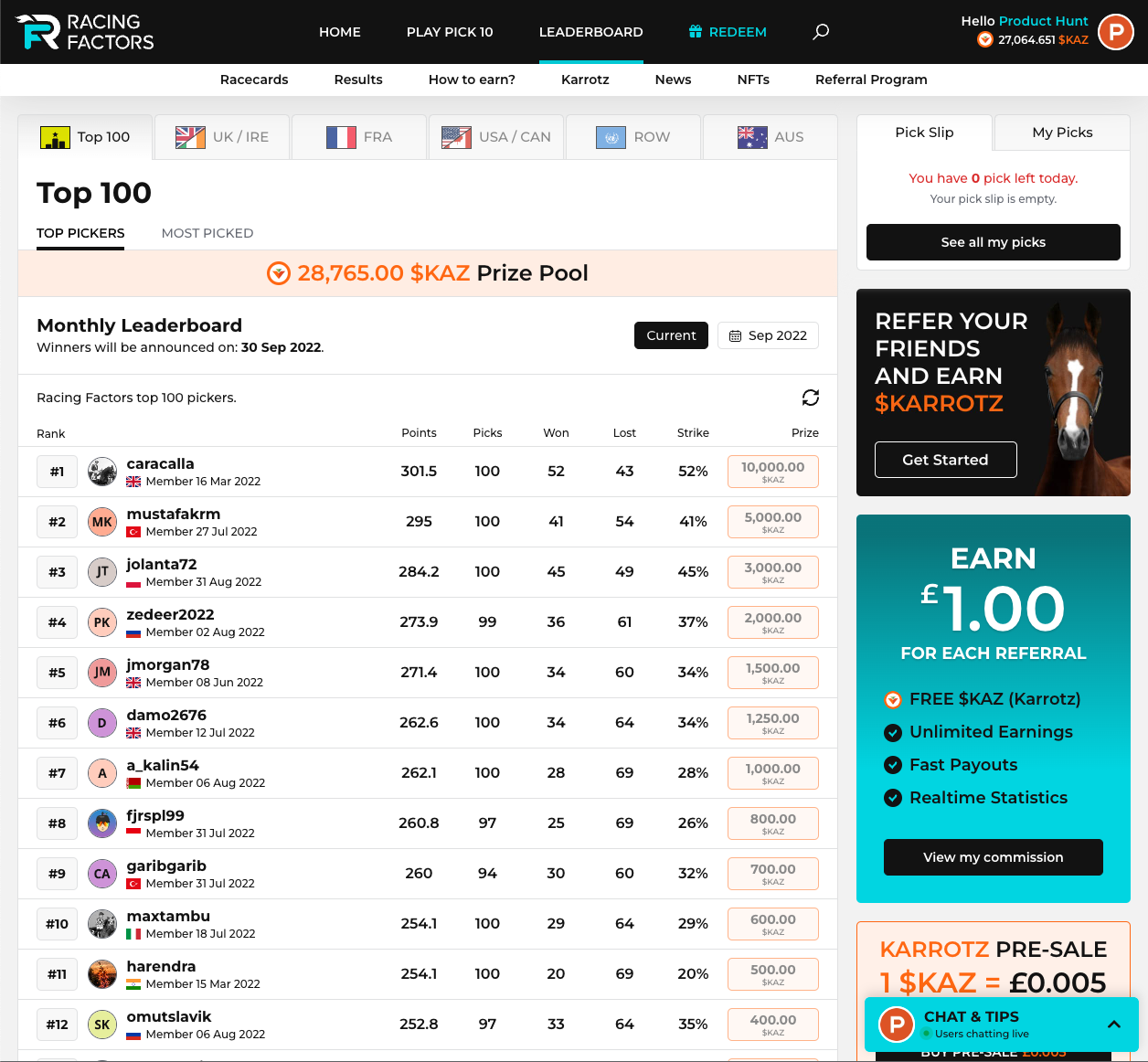
Task: Click the gift icon beside Redeem
Action: coord(696,32)
